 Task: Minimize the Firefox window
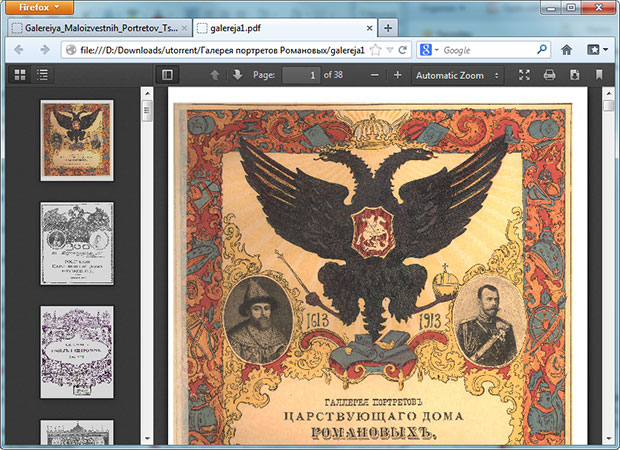pyautogui.click(x=551, y=8)
